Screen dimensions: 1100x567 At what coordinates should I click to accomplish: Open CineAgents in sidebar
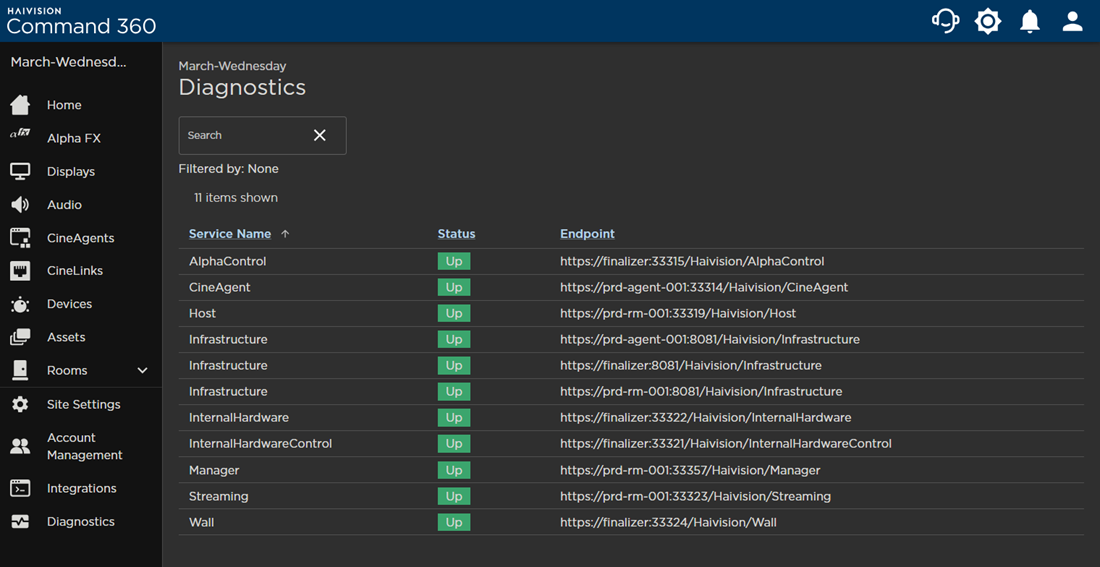81,238
